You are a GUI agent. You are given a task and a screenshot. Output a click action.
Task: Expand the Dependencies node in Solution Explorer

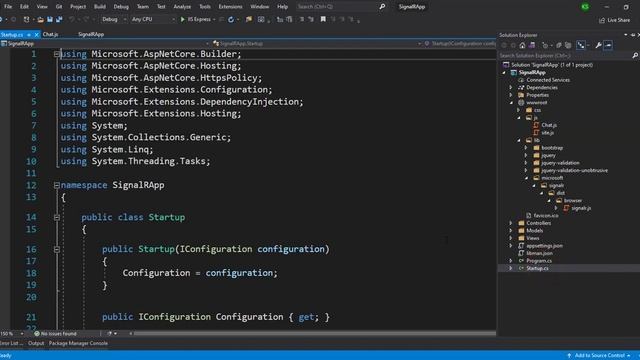(x=511, y=87)
